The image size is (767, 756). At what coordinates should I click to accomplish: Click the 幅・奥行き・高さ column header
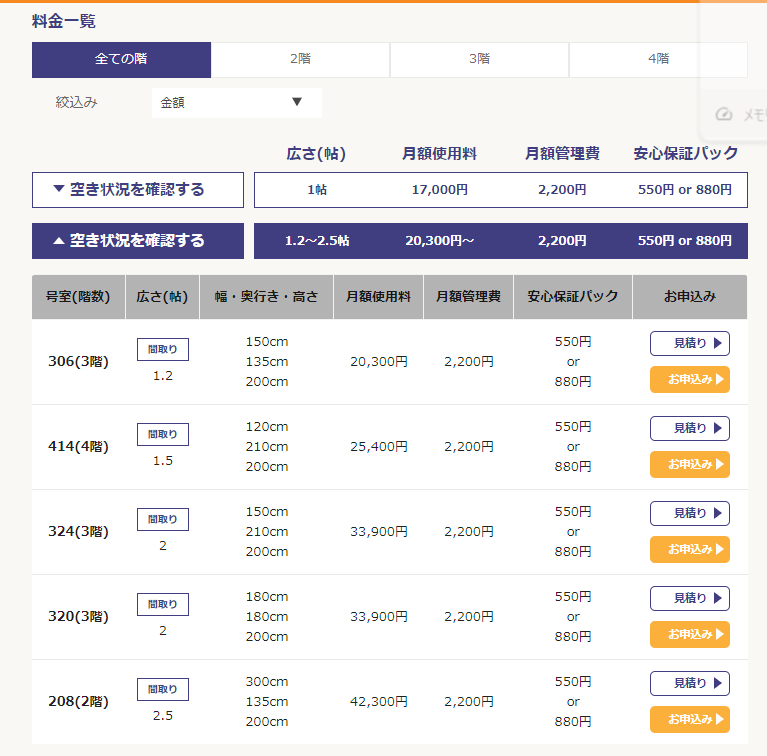pos(267,297)
